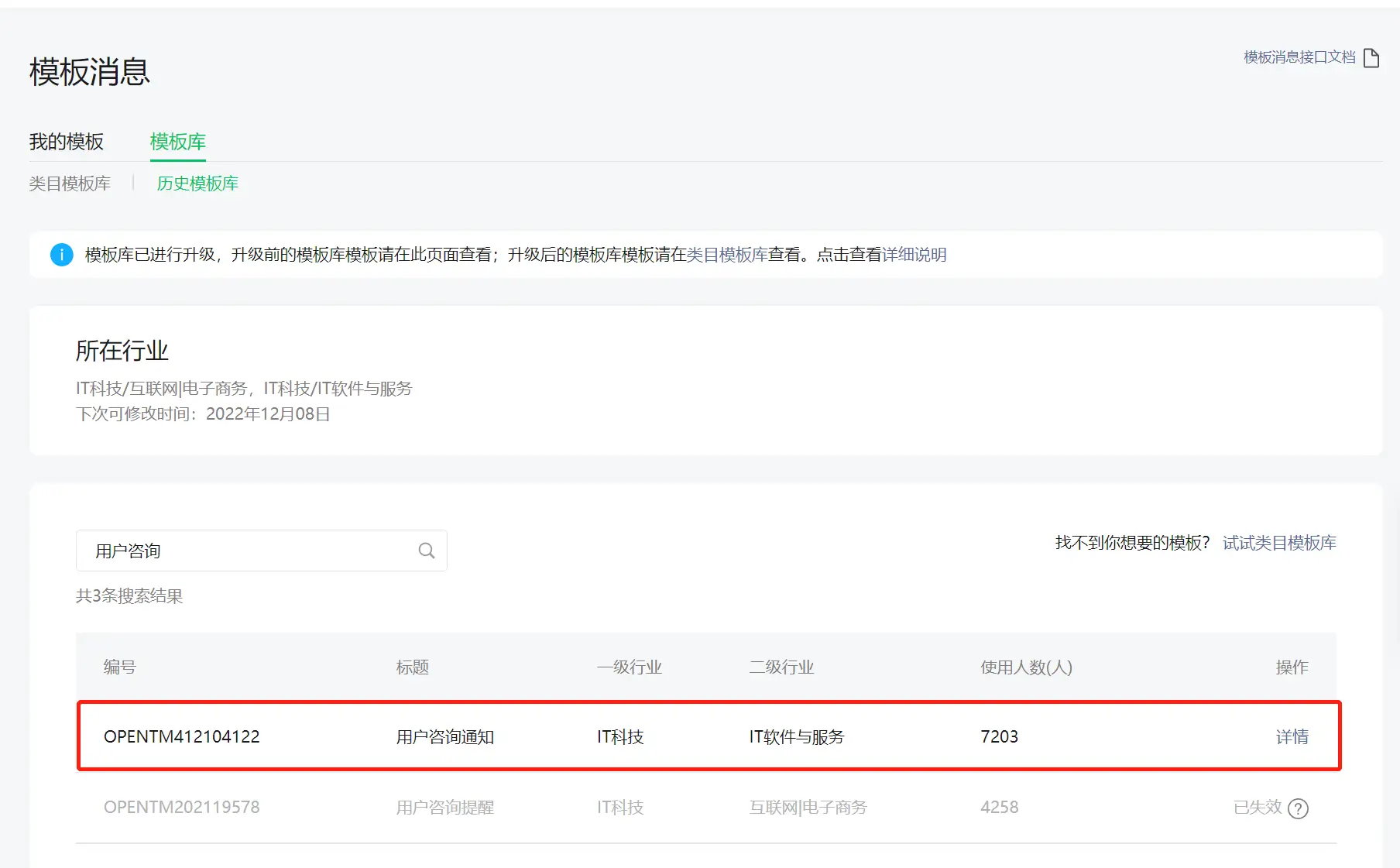Click the question mark beside 已失效
1400x868 pixels.
point(1298,808)
